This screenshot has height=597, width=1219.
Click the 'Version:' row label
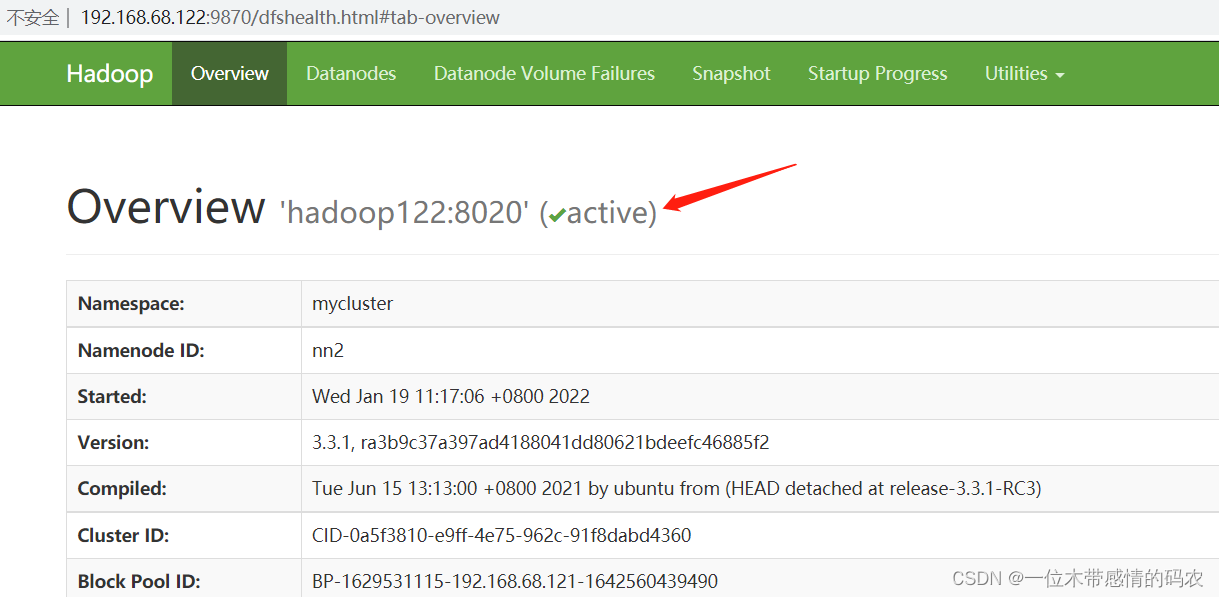113,442
